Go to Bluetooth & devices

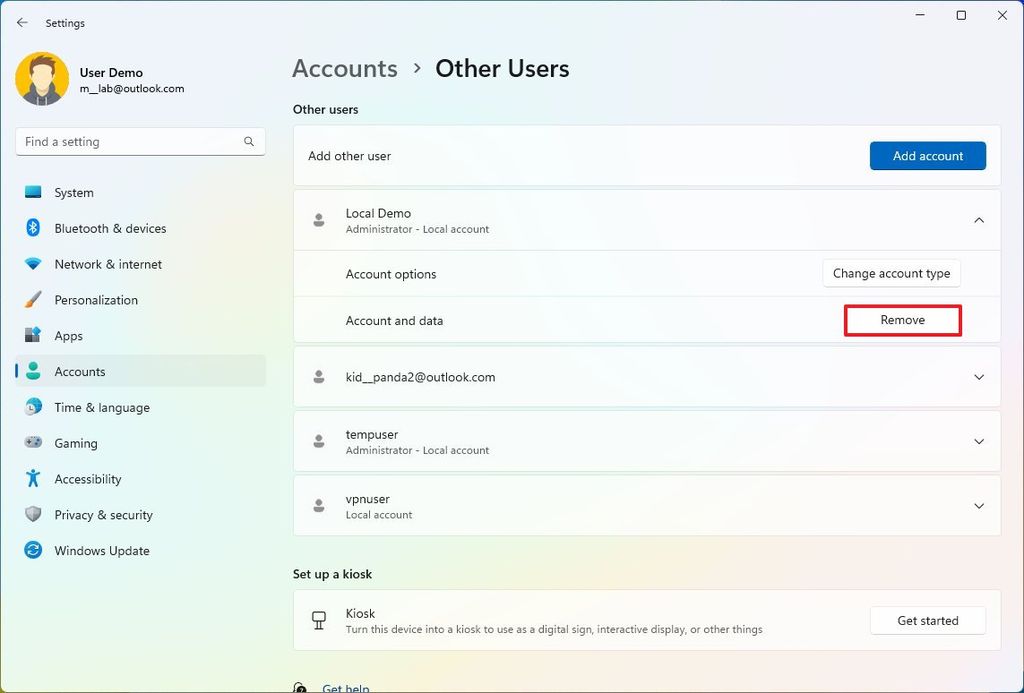(x=140, y=229)
